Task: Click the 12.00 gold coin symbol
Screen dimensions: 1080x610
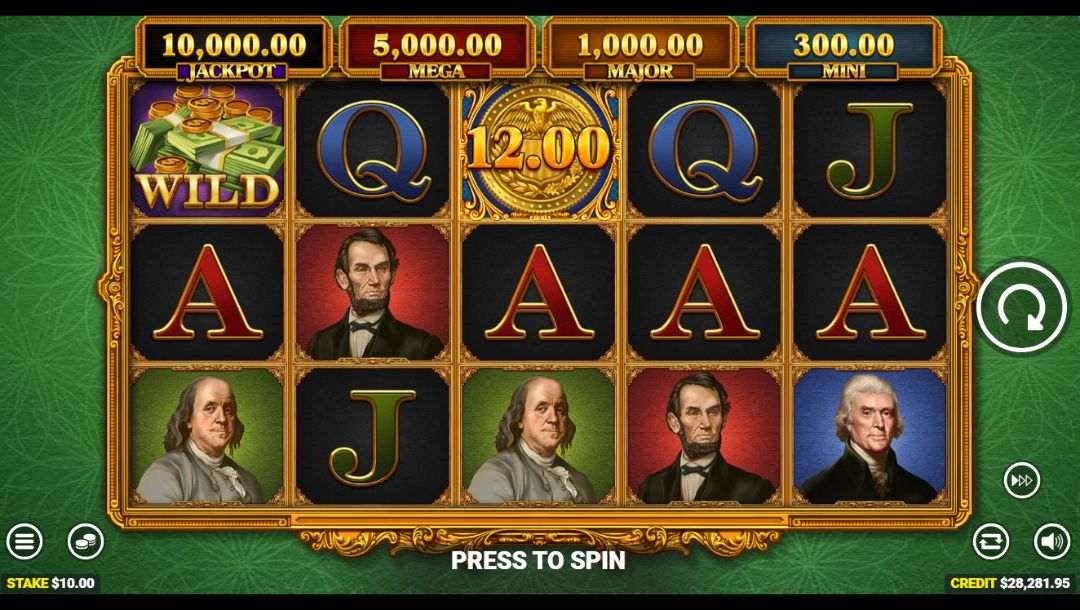Action: pyautogui.click(x=539, y=149)
